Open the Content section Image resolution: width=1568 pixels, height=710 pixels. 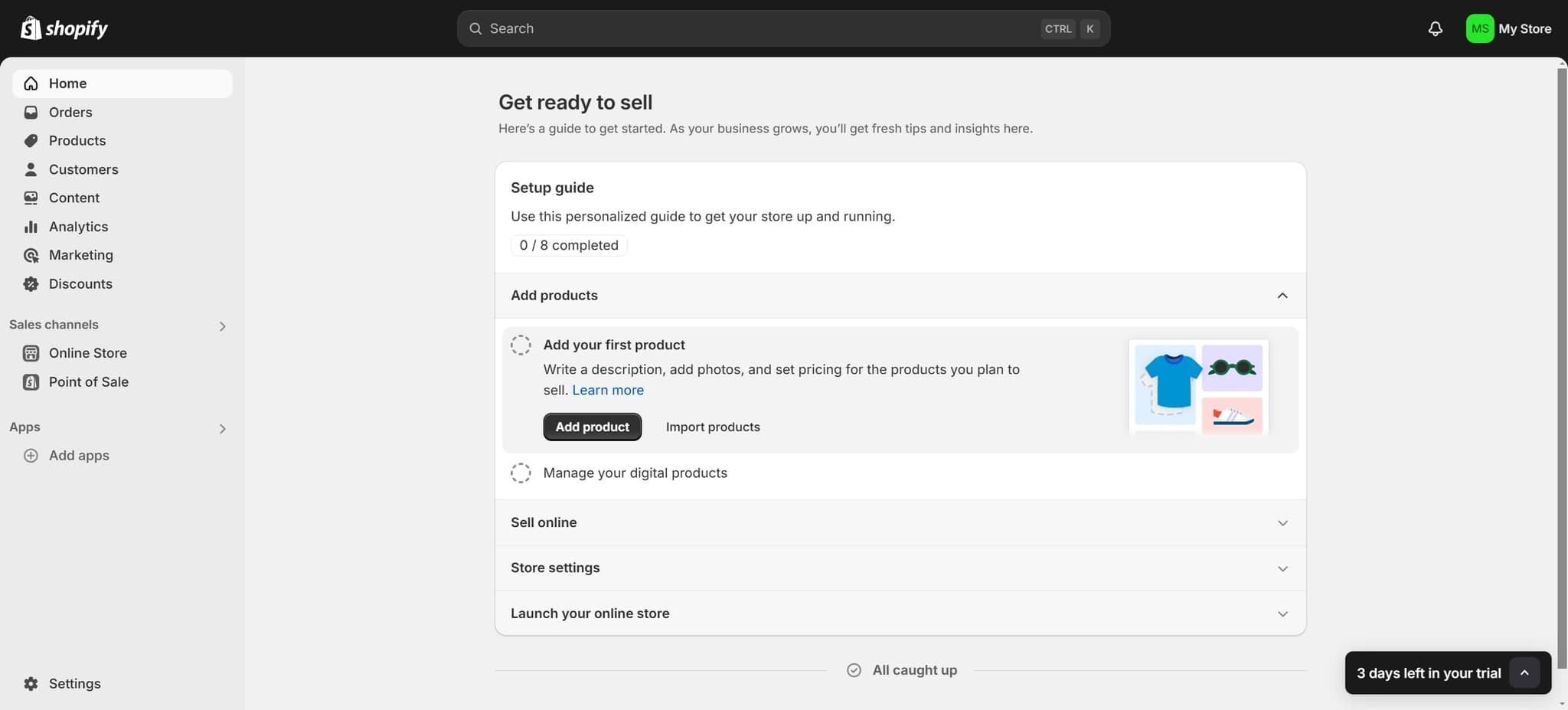73,198
